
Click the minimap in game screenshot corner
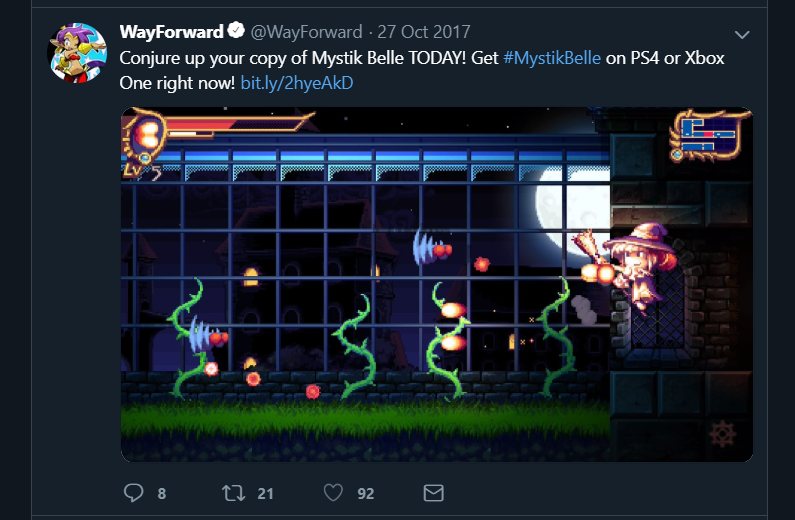pyautogui.click(x=708, y=135)
